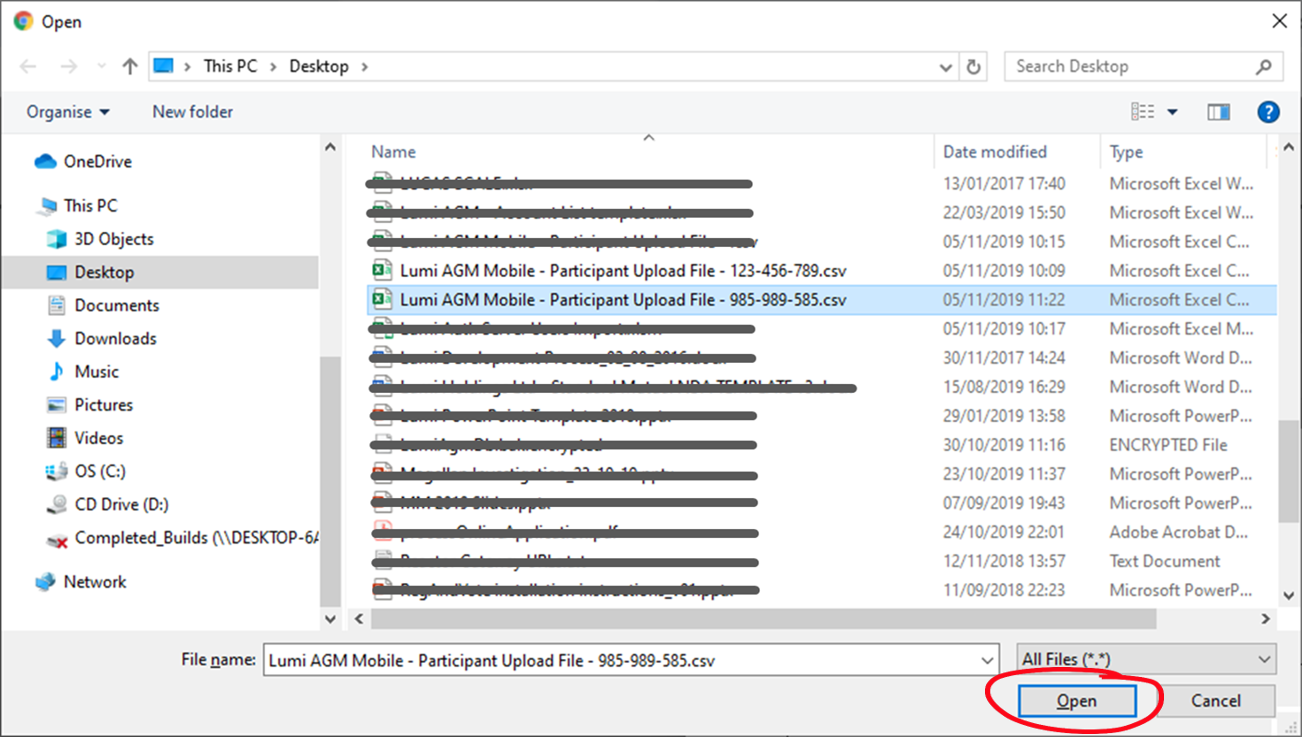Open the Pictures folder
Viewport: 1302px width, 737px height.
(103, 404)
